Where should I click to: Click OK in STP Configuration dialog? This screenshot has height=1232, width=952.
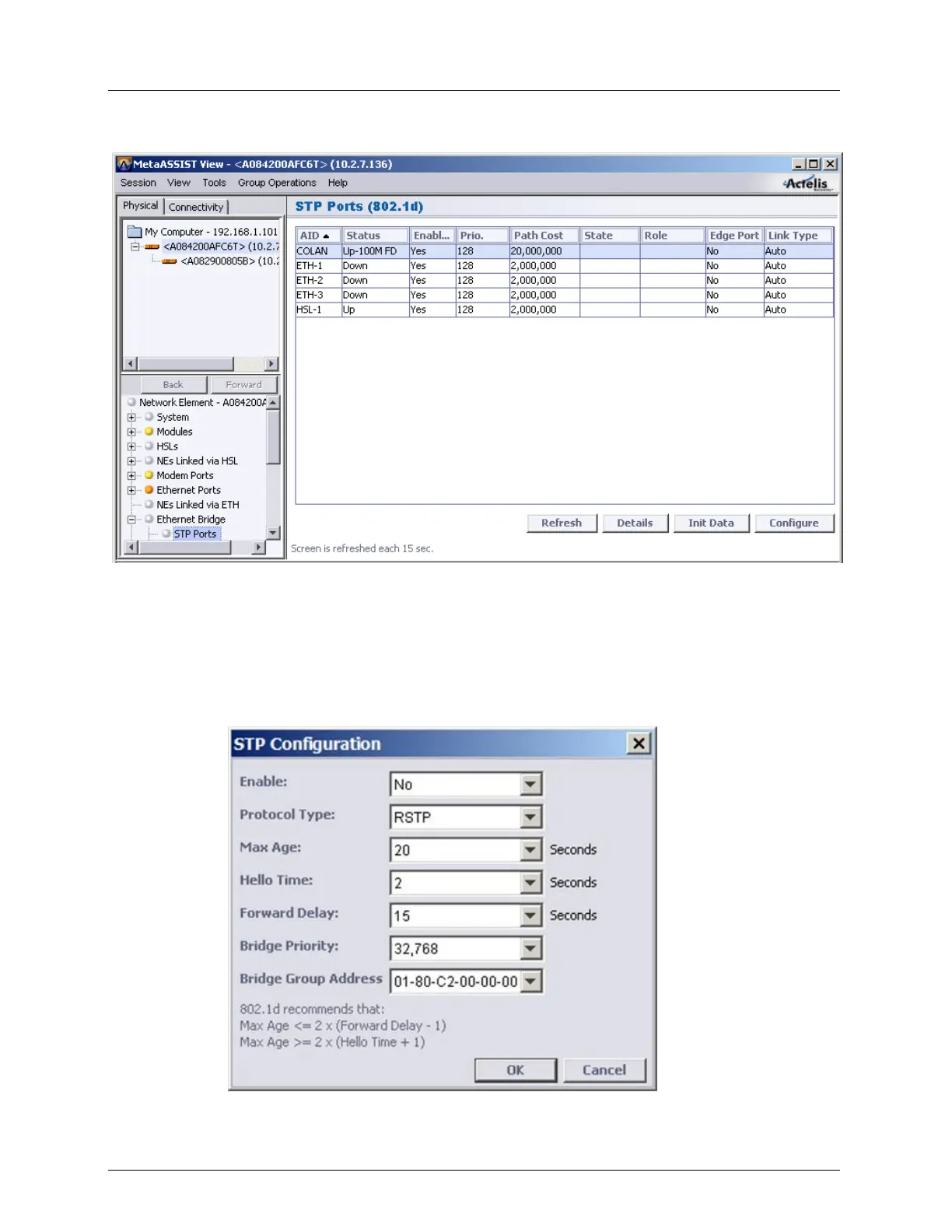click(516, 1070)
